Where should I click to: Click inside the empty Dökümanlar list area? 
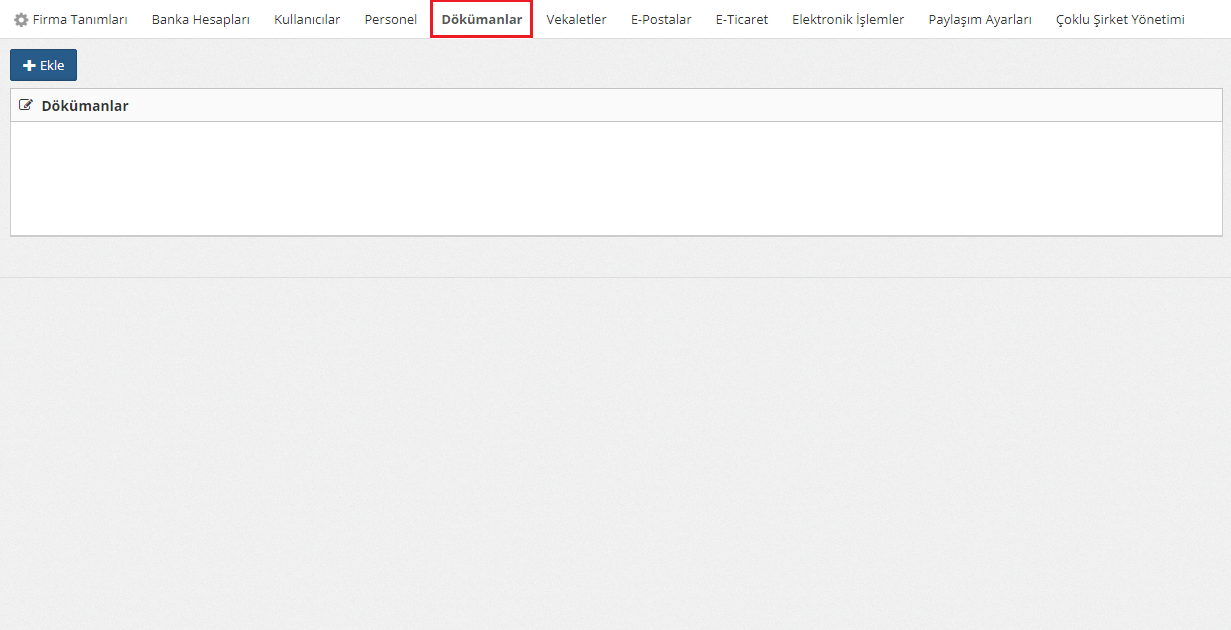616,178
